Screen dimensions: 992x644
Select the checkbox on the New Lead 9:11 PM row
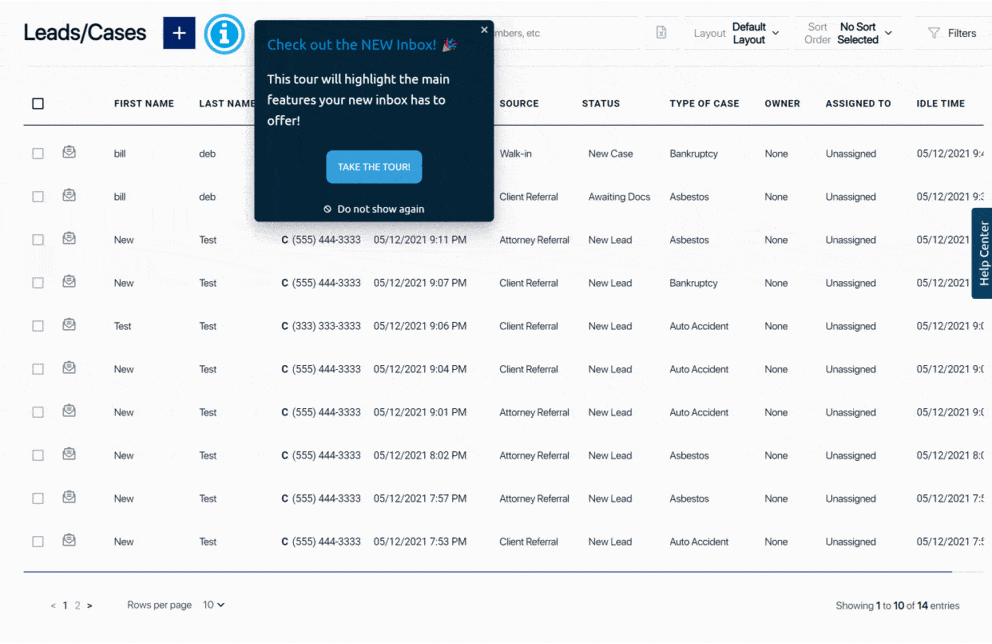(x=37, y=239)
